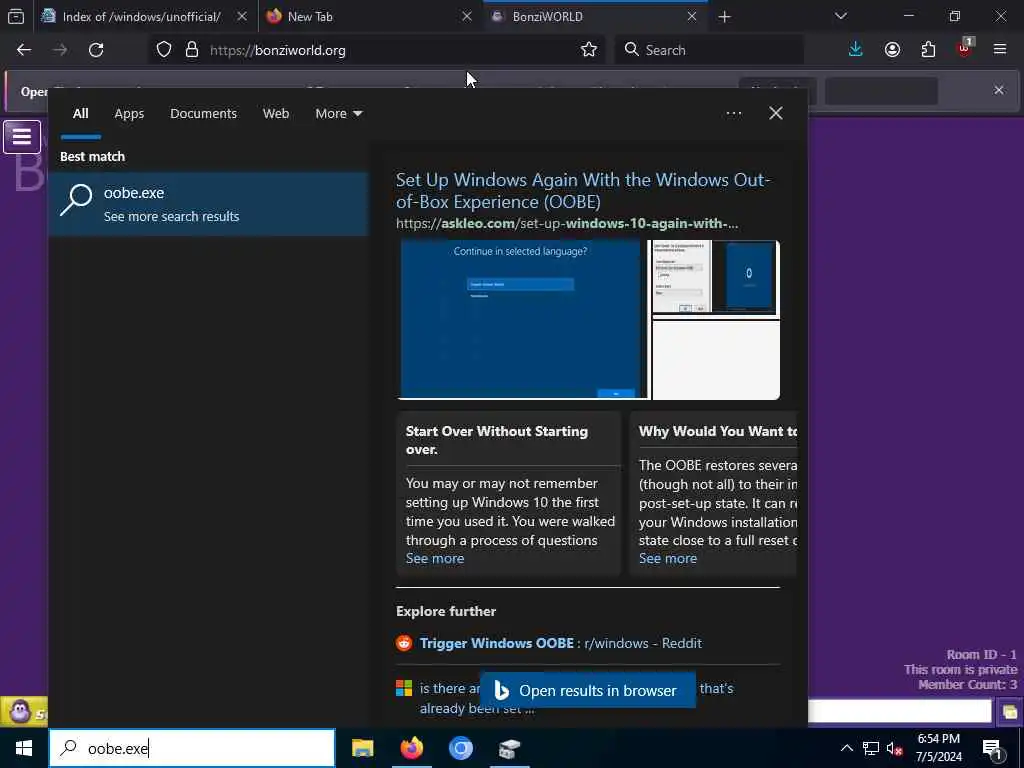Open the 6:54 PM clock calendar
This screenshot has height=768, width=1024.
tap(938, 748)
